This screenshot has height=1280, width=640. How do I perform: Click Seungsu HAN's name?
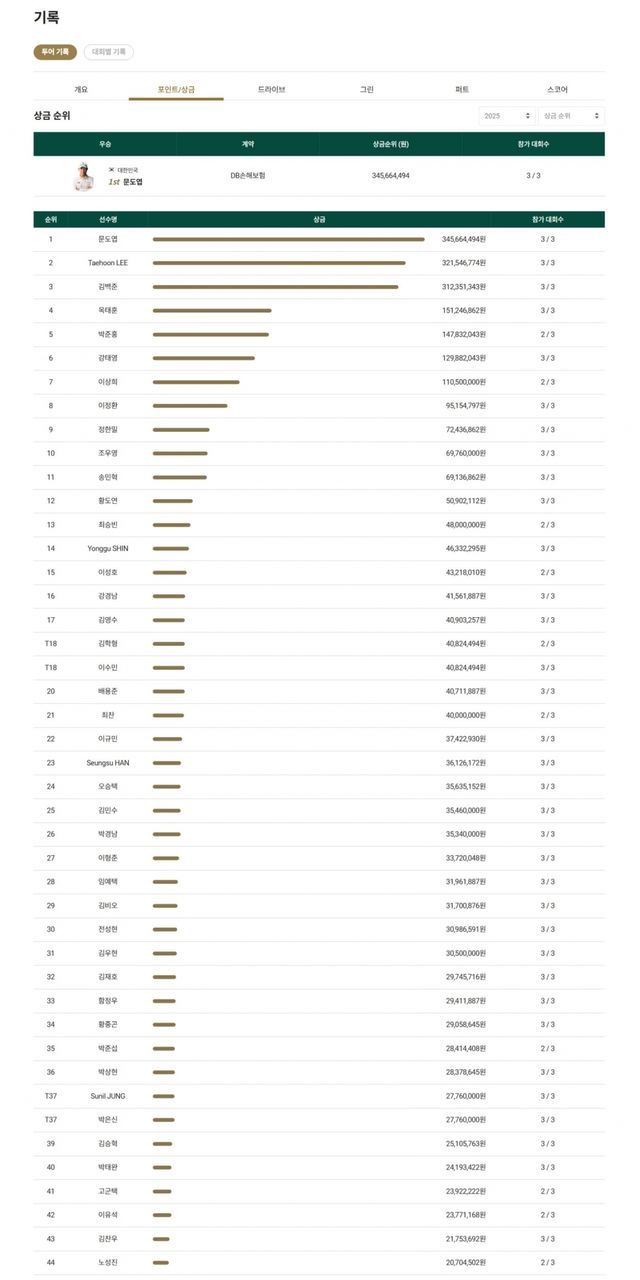[x=108, y=763]
